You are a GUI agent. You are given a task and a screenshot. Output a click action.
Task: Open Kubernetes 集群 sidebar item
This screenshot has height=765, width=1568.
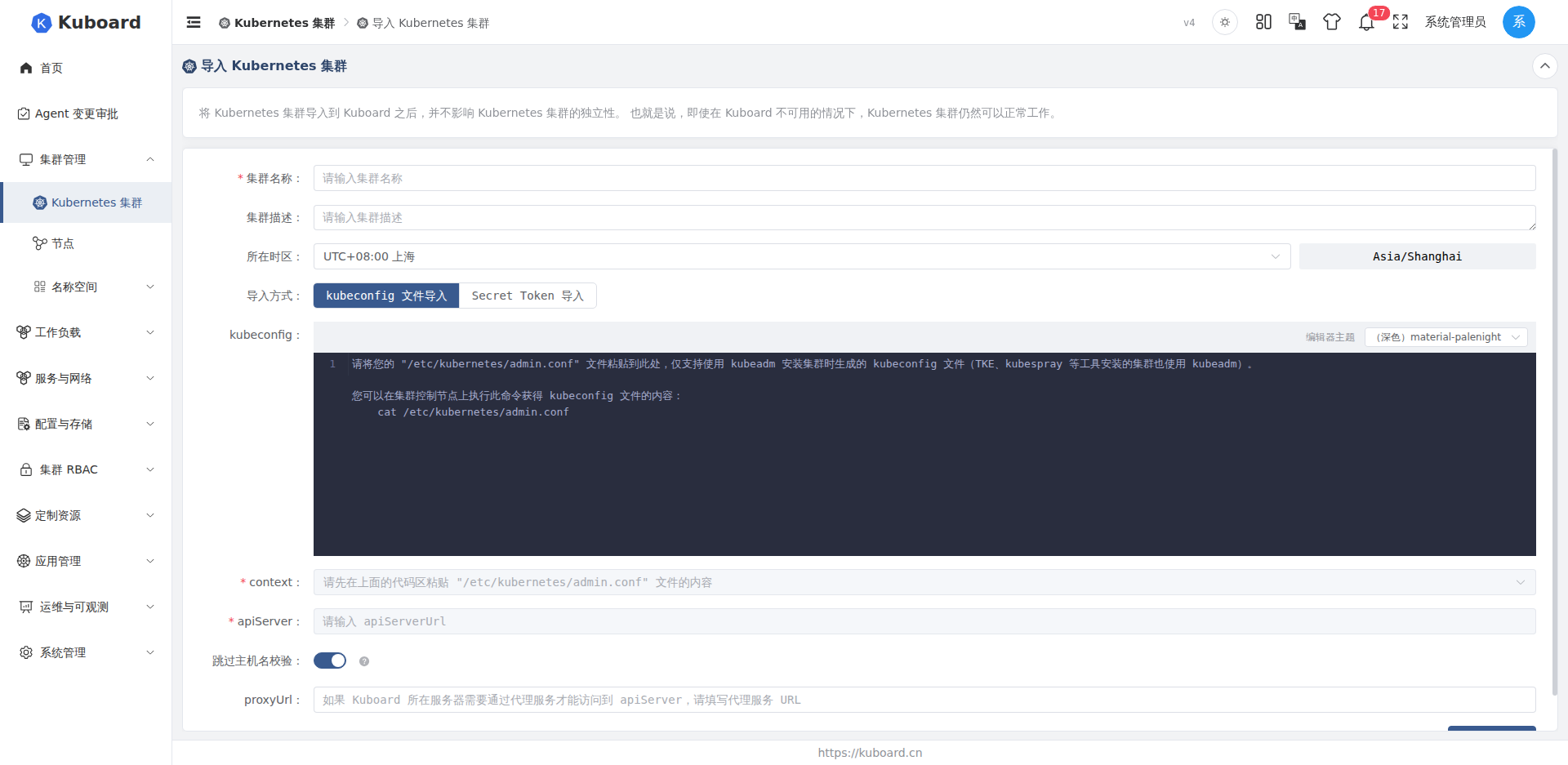[x=86, y=202]
